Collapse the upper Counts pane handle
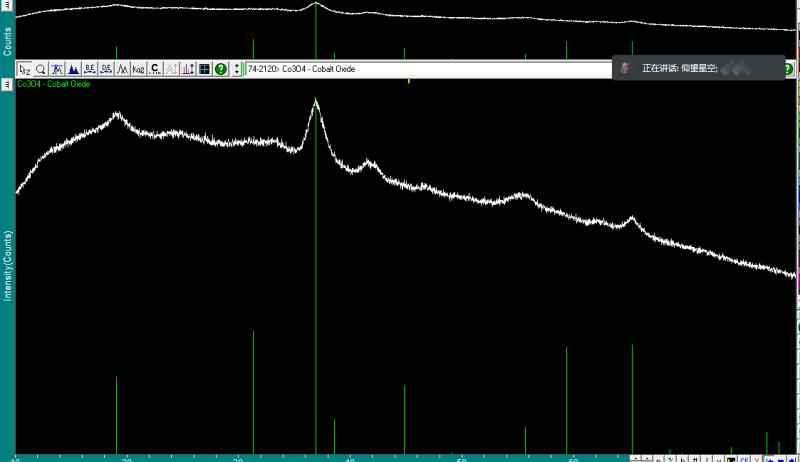 point(6,4)
